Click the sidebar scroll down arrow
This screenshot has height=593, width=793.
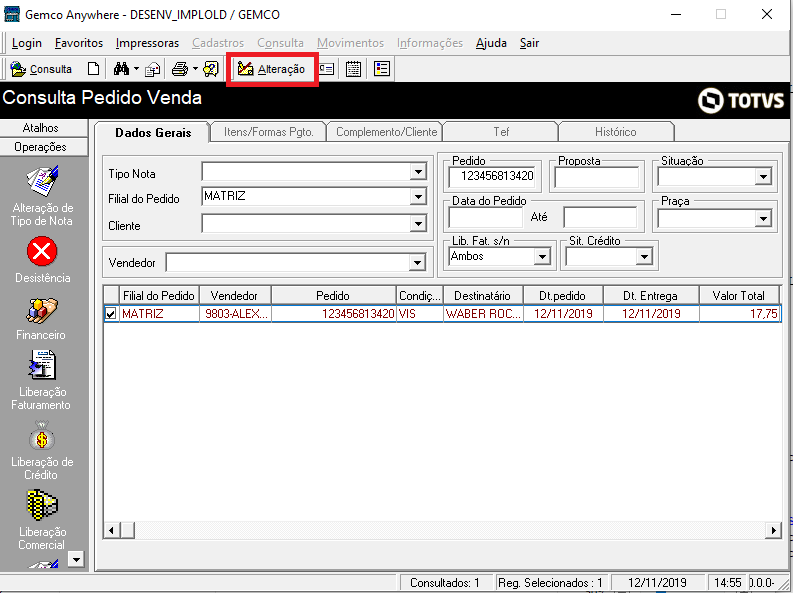point(76,560)
